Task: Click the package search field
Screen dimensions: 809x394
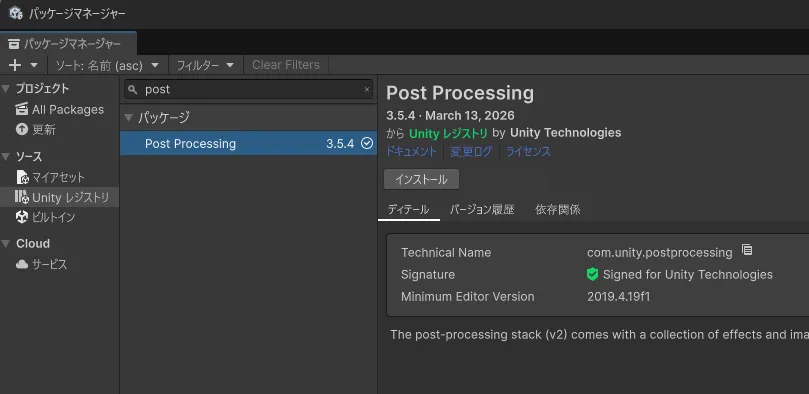Action: click(x=248, y=89)
